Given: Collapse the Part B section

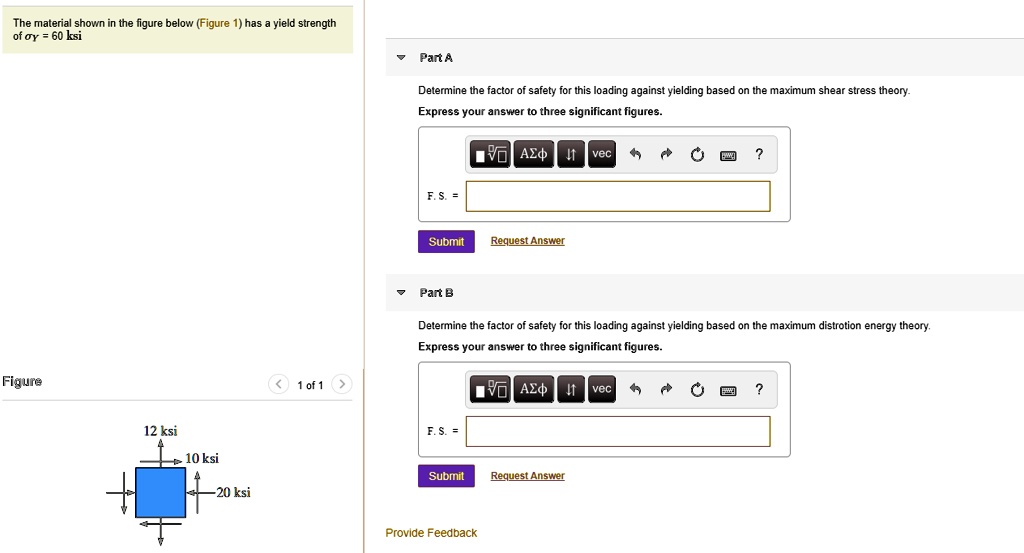Looking at the screenshot, I should point(401,293).
